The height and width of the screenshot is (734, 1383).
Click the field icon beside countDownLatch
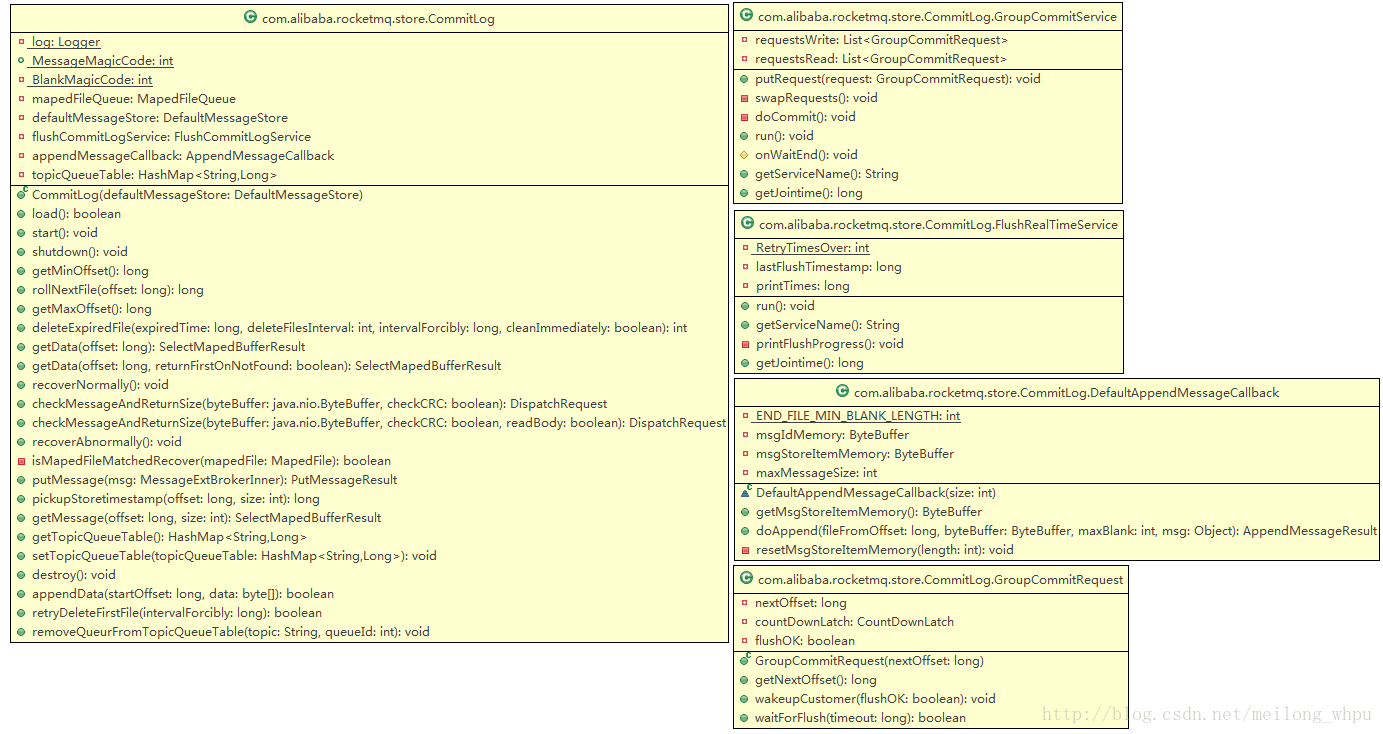(x=744, y=622)
